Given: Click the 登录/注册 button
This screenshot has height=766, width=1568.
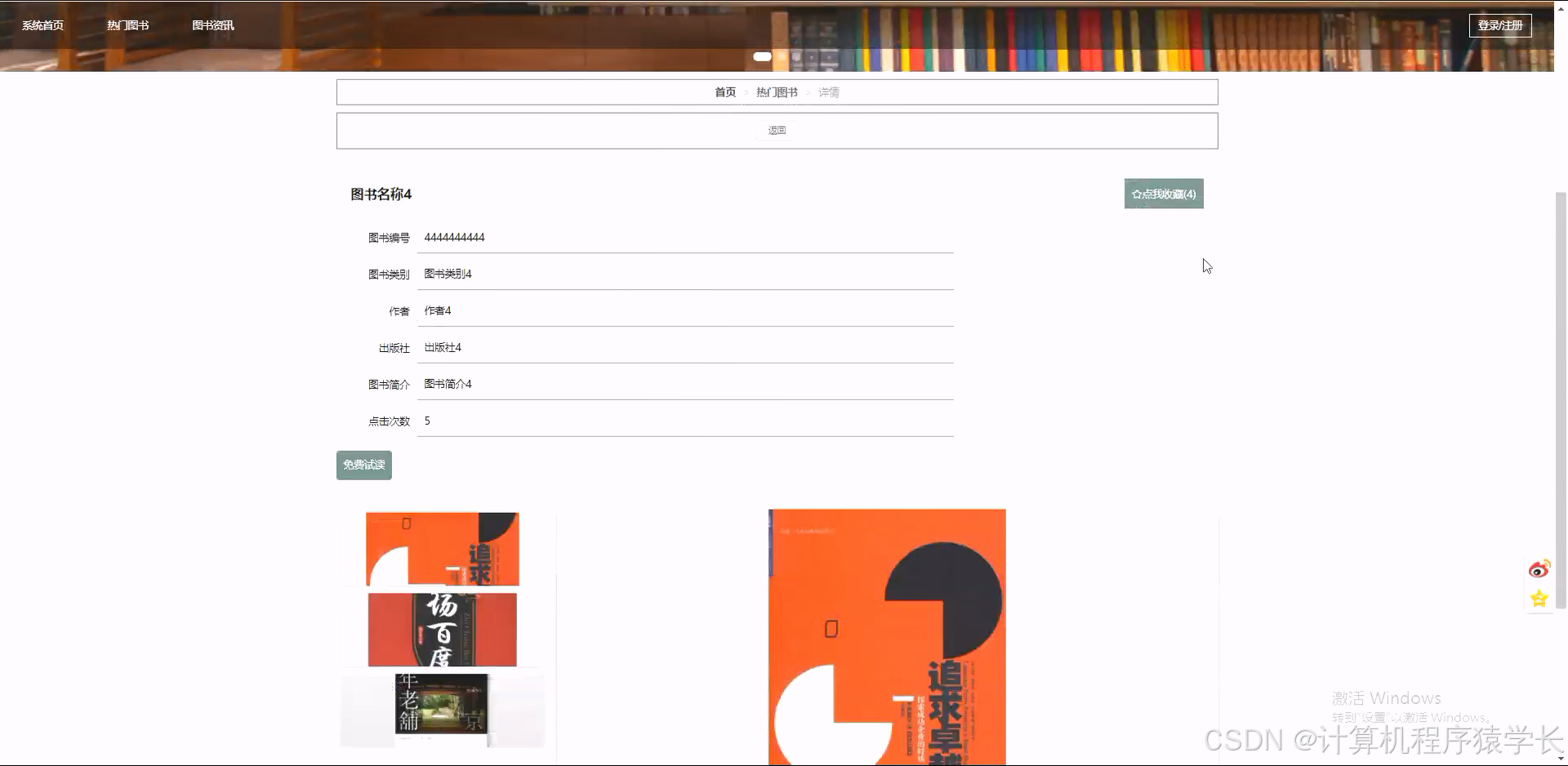Looking at the screenshot, I should (x=1500, y=25).
